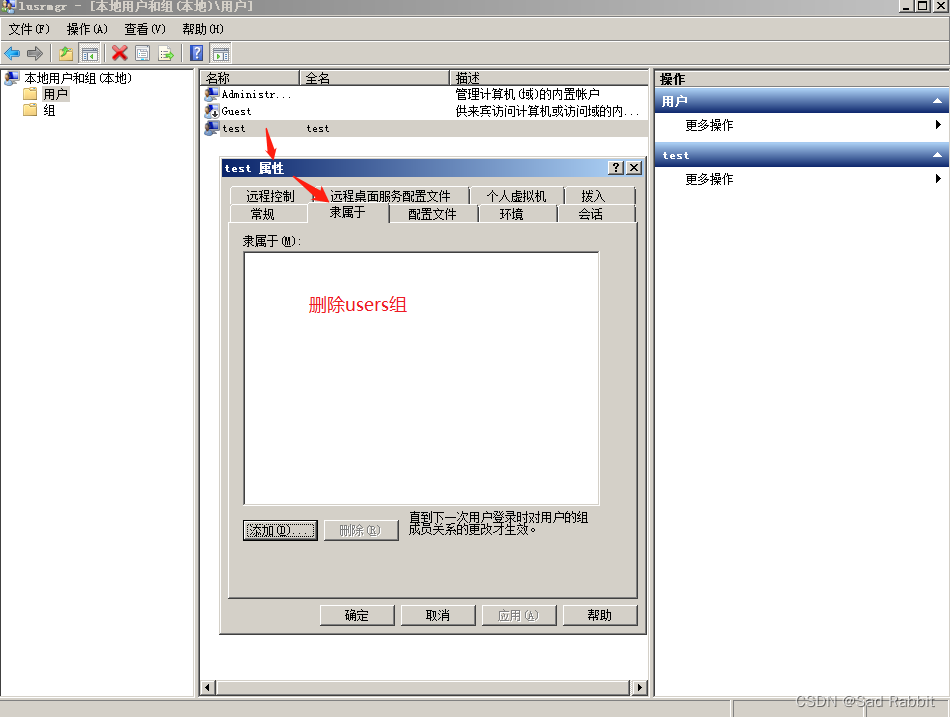This screenshot has width=950, height=717.
Task: Select the Administrator user icon
Action: [x=211, y=94]
